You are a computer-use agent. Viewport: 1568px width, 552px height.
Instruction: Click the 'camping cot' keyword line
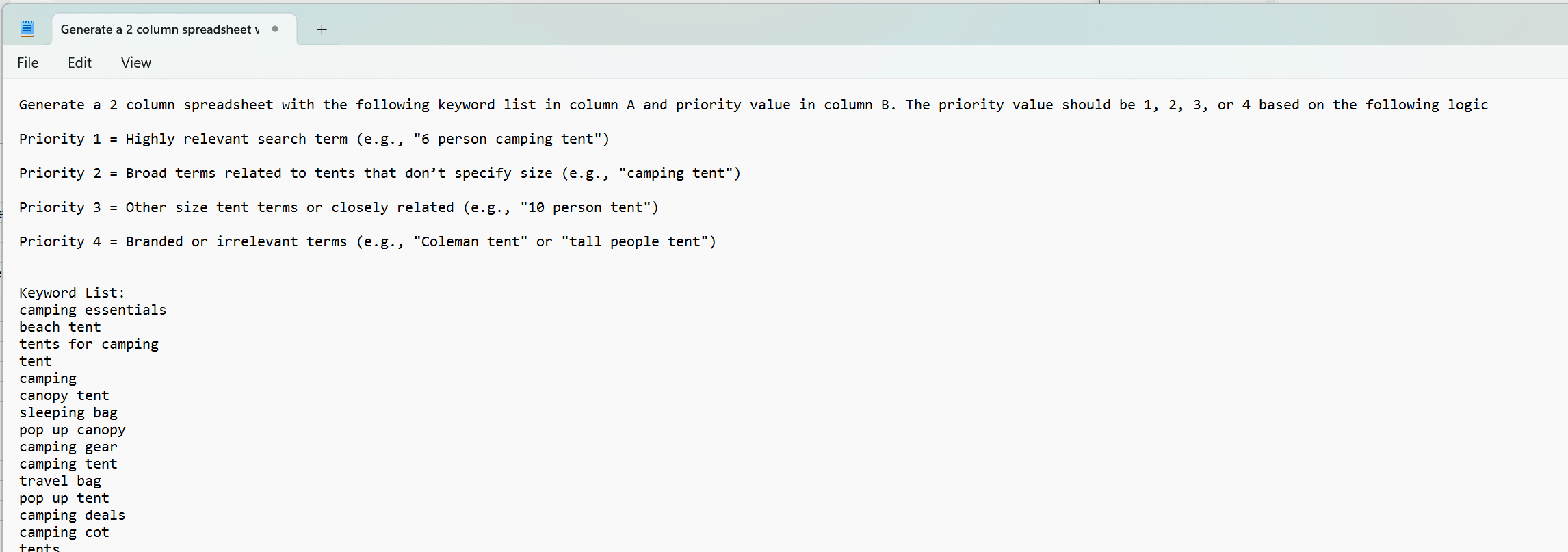pyautogui.click(x=64, y=532)
